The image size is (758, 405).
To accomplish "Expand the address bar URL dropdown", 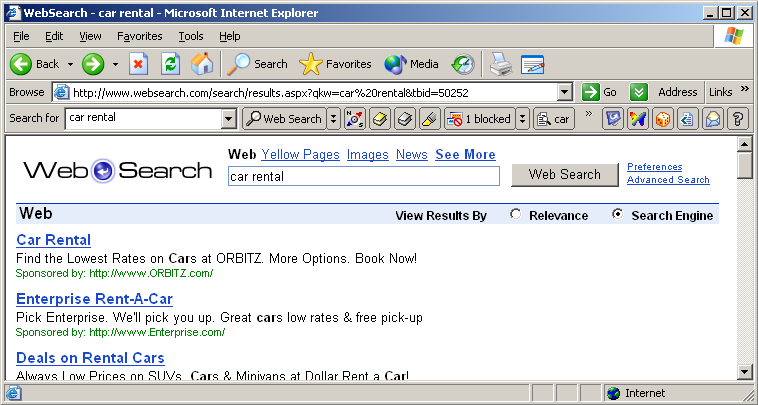I will tap(564, 92).
